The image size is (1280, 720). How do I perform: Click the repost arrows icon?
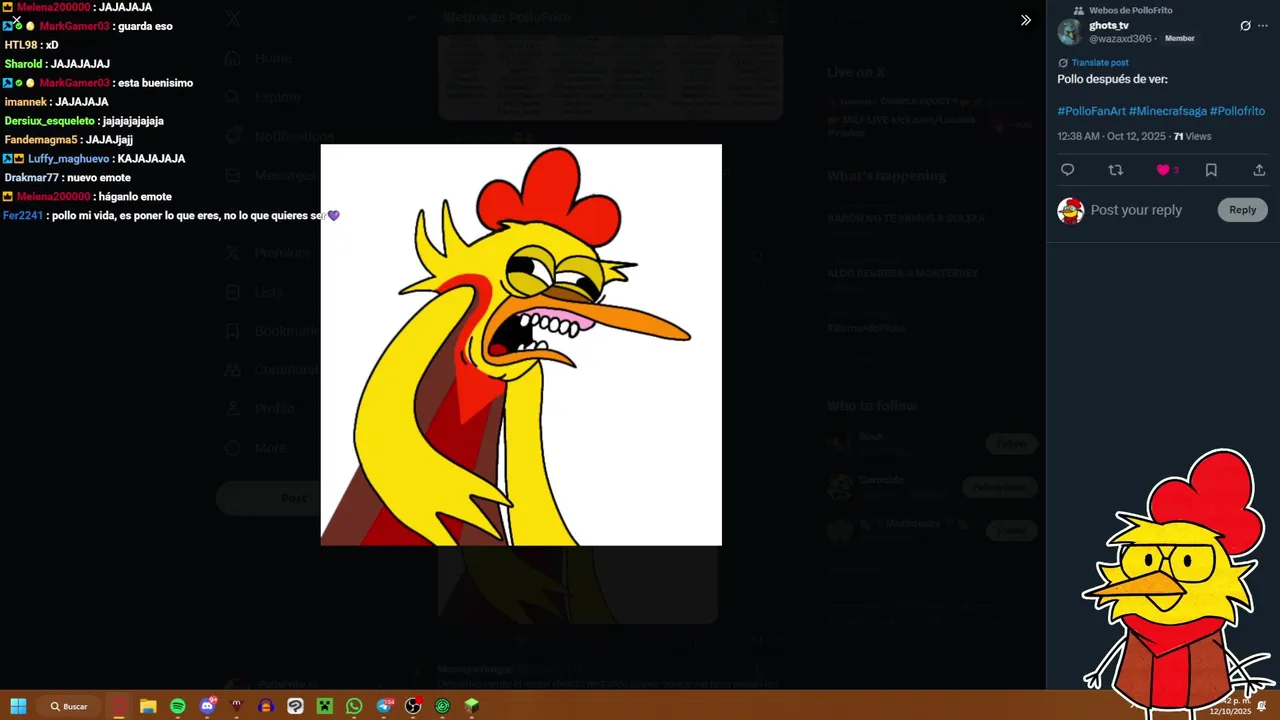click(1116, 170)
